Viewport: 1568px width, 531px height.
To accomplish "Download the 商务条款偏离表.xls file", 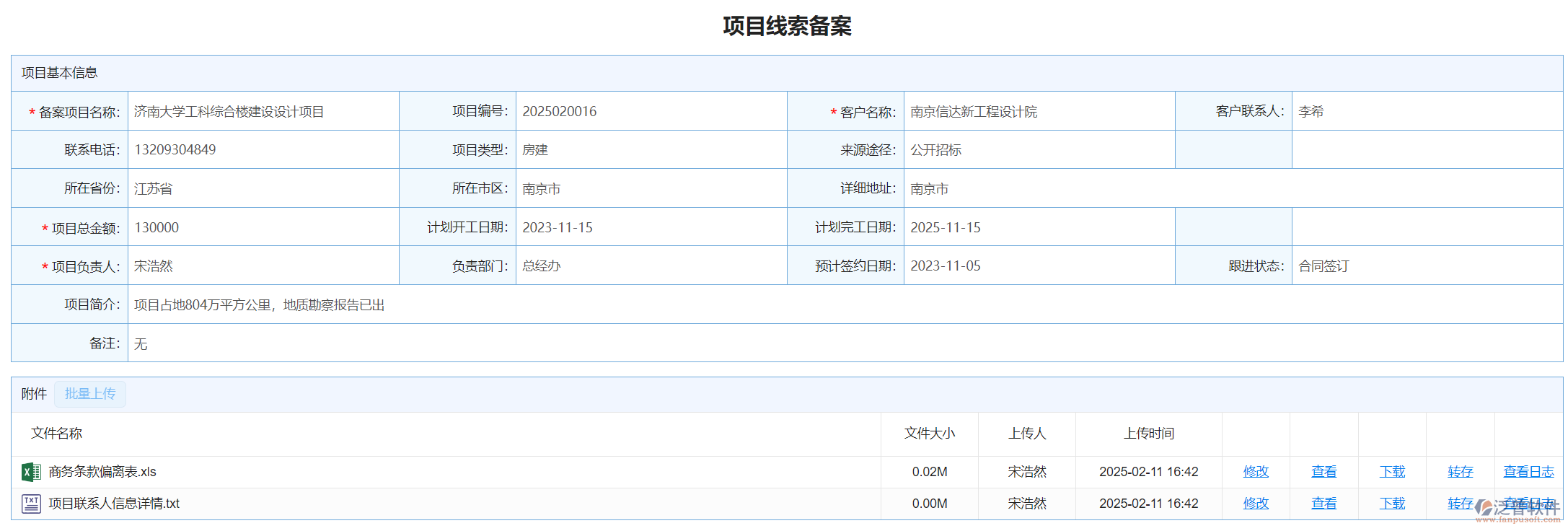I will tap(1391, 472).
